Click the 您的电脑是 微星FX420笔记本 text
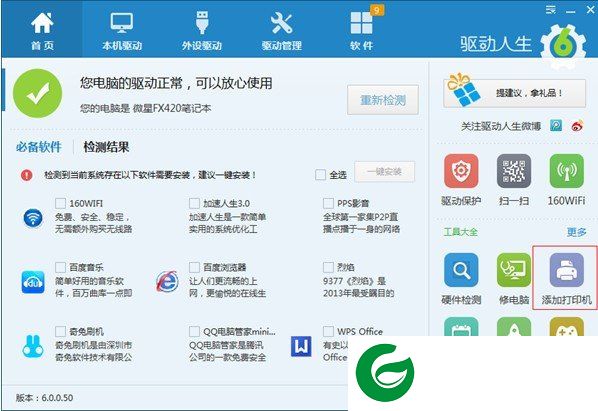The height and width of the screenshot is (411, 598). click(x=145, y=108)
